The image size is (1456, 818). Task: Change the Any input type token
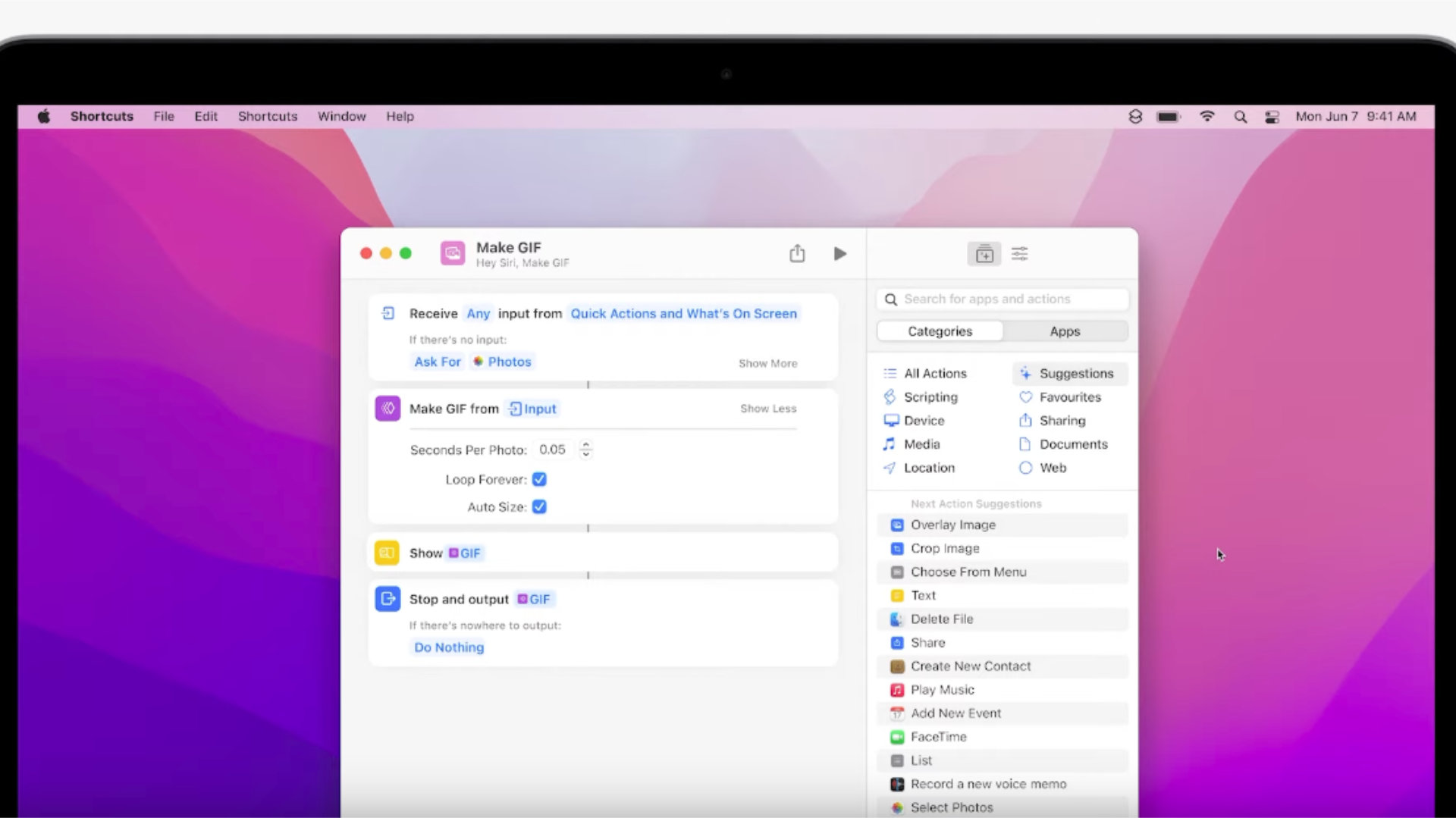coord(478,313)
